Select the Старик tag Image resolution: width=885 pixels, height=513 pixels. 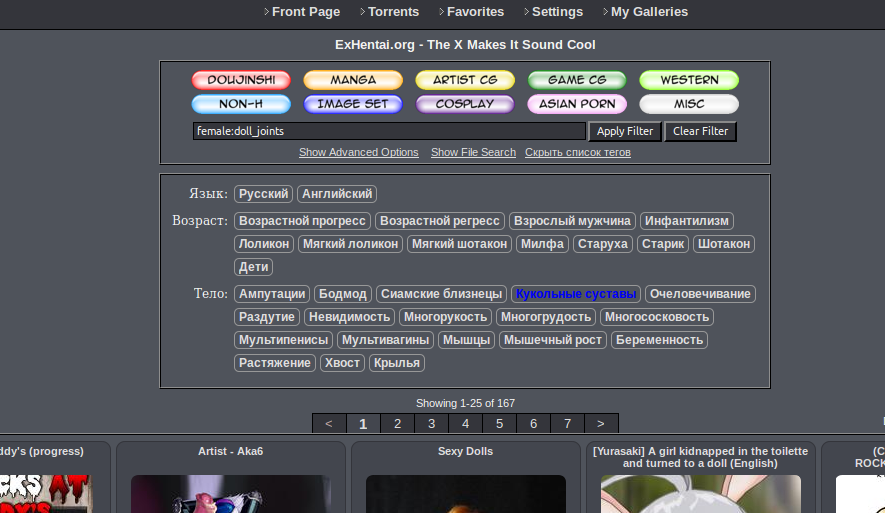tap(663, 244)
